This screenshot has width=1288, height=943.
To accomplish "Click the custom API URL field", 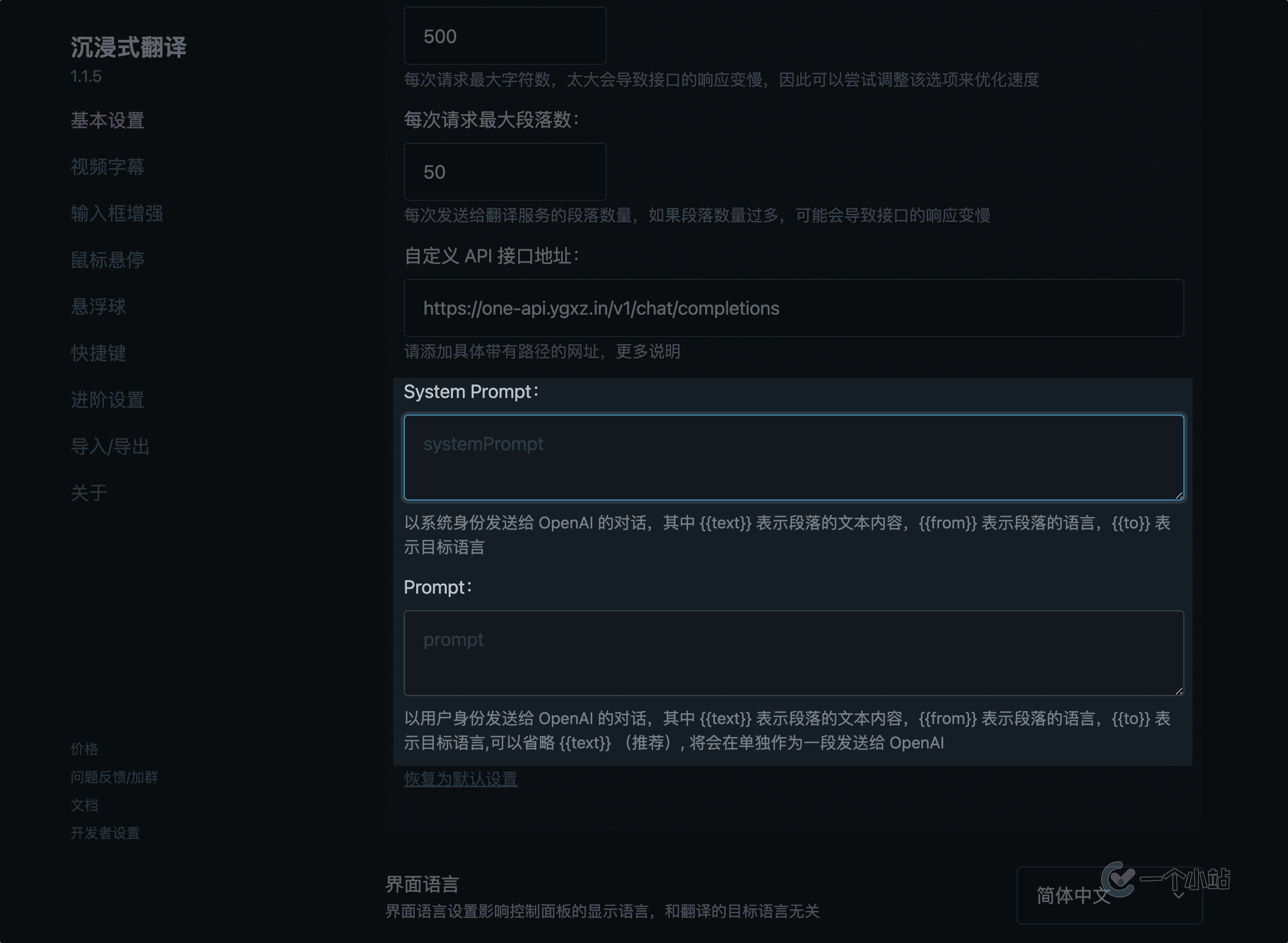I will 793,308.
